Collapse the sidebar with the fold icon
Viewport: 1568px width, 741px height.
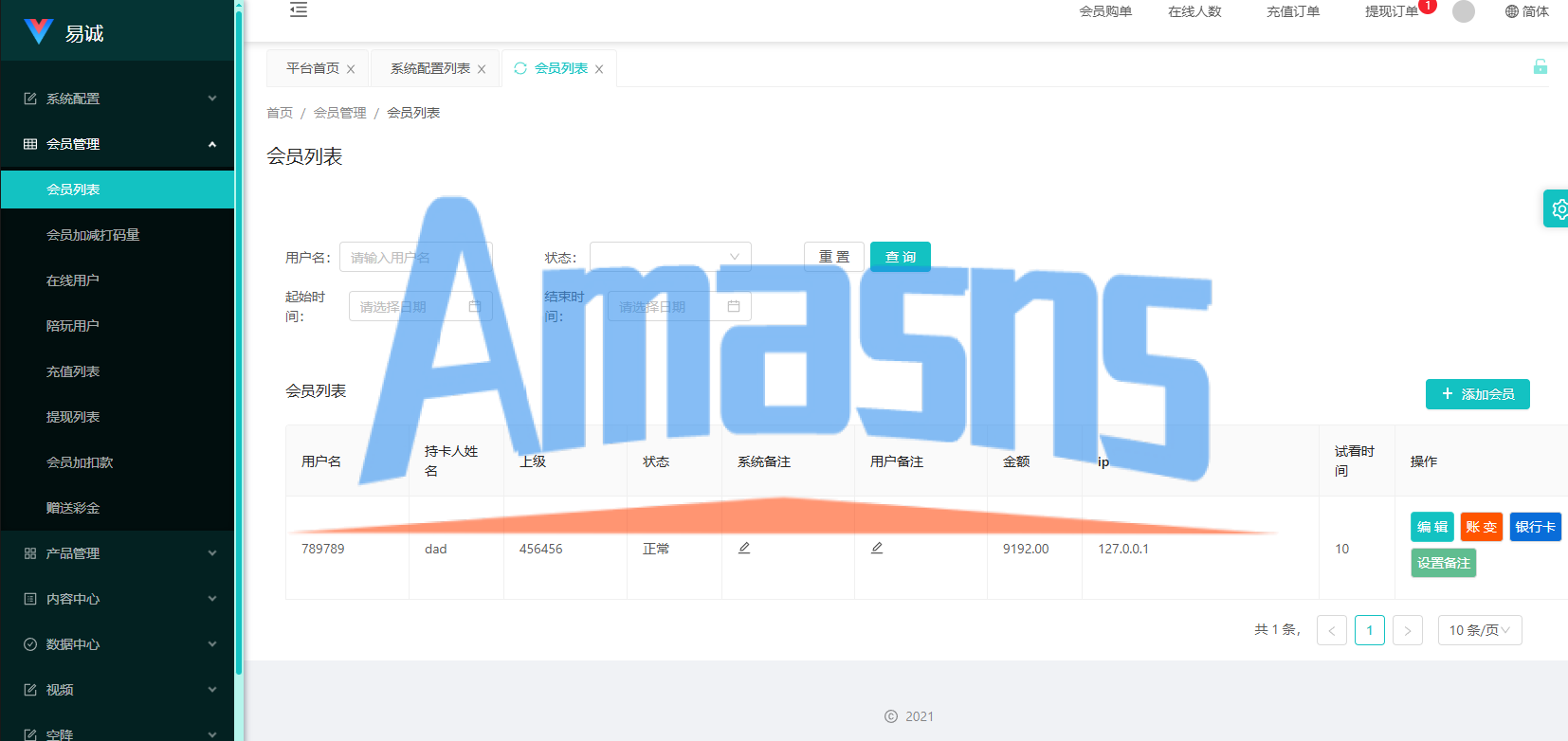tap(299, 9)
